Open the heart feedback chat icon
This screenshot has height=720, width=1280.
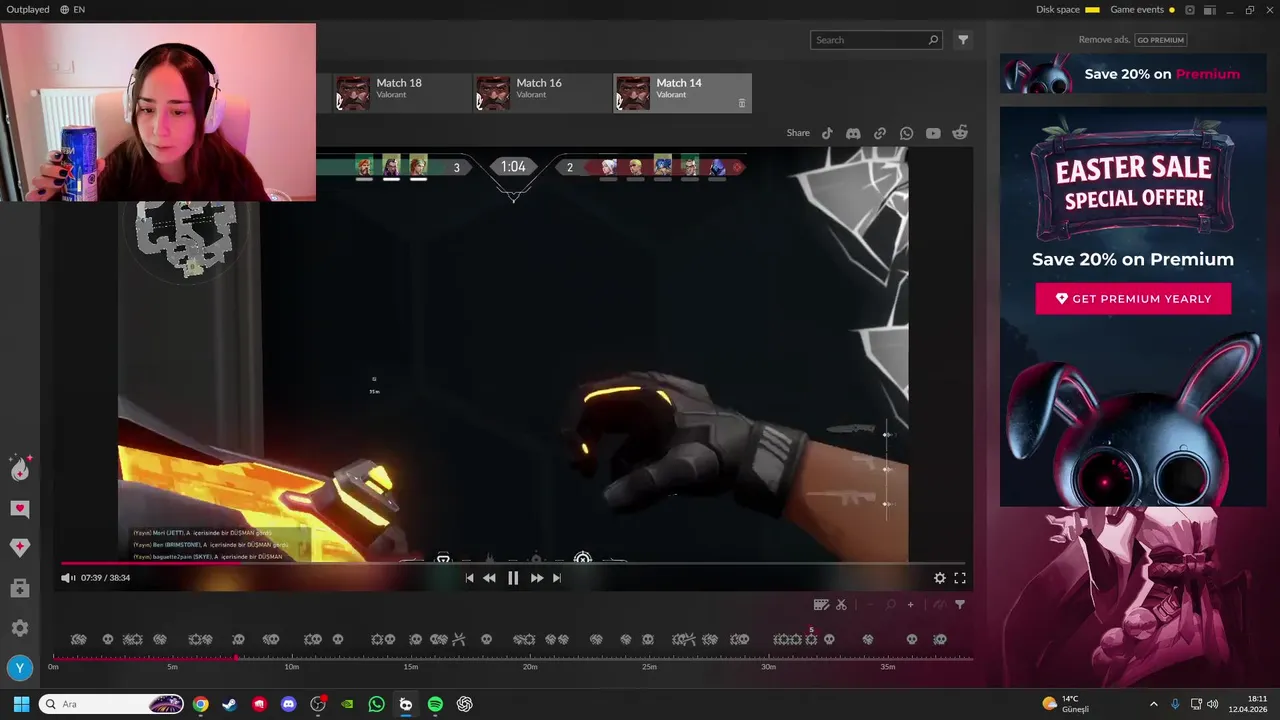point(20,509)
